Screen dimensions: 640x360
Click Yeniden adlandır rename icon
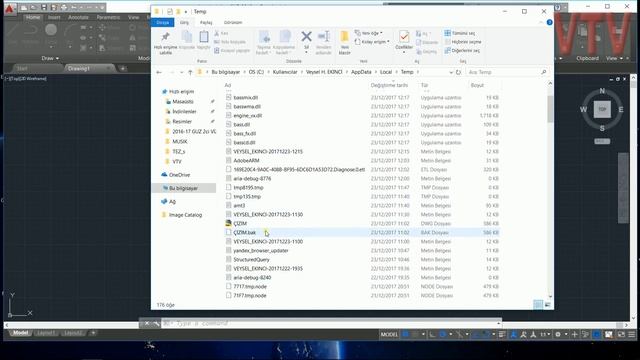[324, 36]
